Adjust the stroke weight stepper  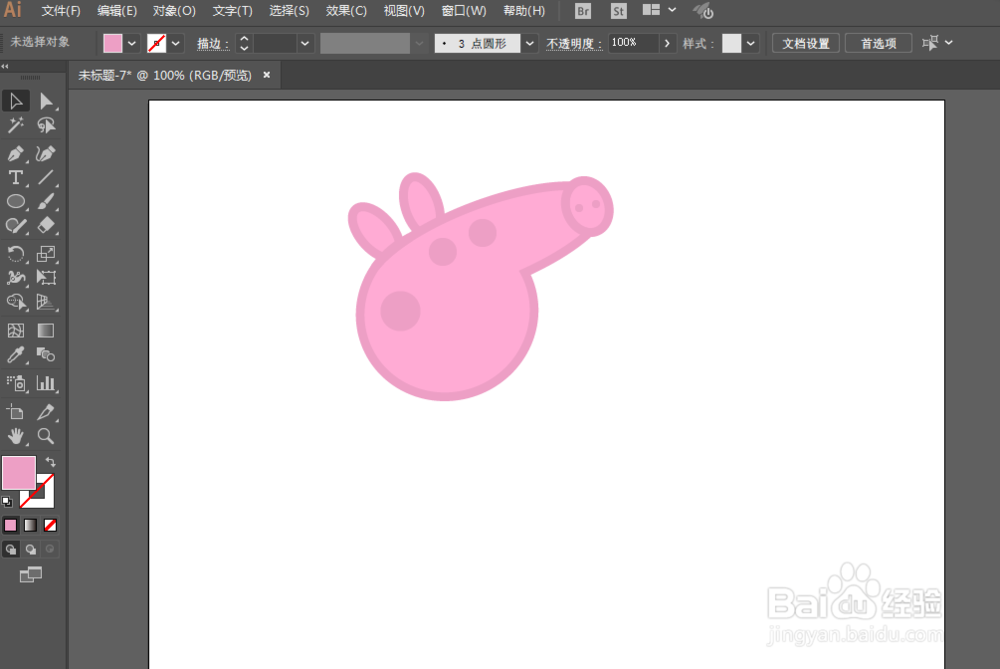244,43
